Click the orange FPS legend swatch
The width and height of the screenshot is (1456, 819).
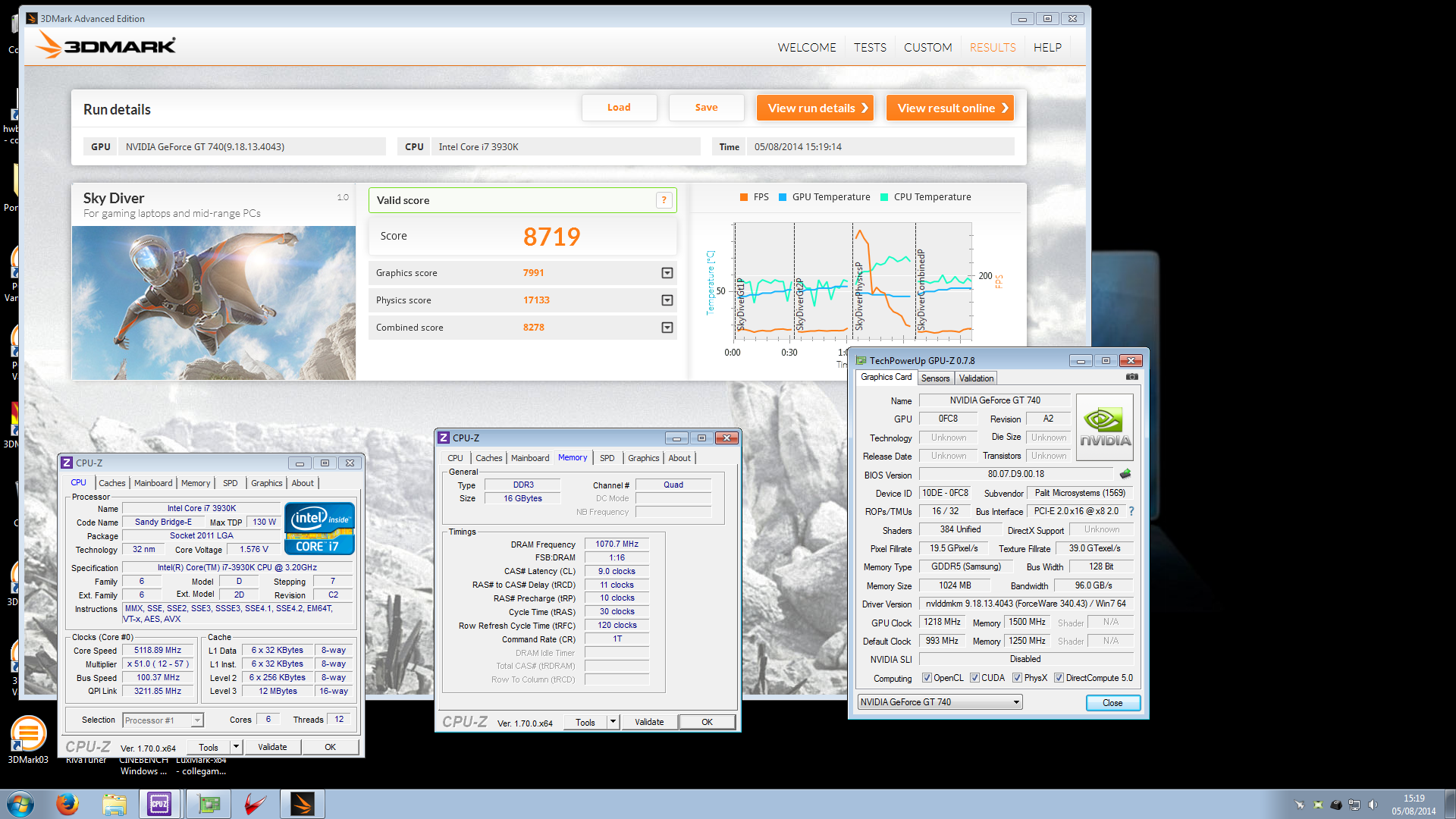coord(744,197)
